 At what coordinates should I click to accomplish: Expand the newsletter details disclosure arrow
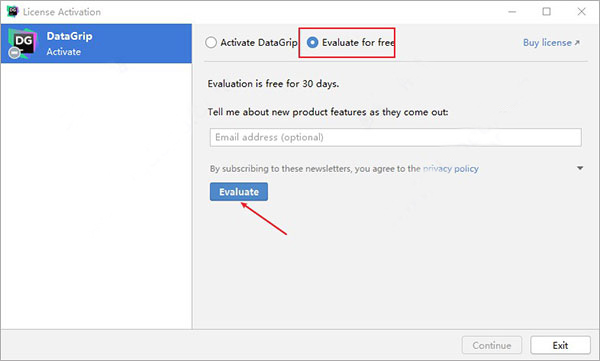(x=580, y=168)
